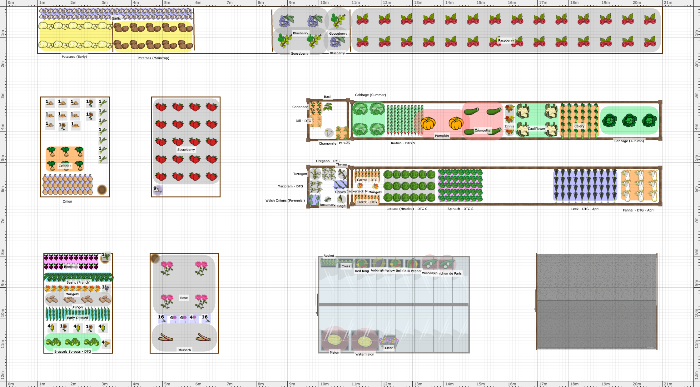Select the dark root rows on purple background
The height and width of the screenshot is (387, 700).
[585, 185]
